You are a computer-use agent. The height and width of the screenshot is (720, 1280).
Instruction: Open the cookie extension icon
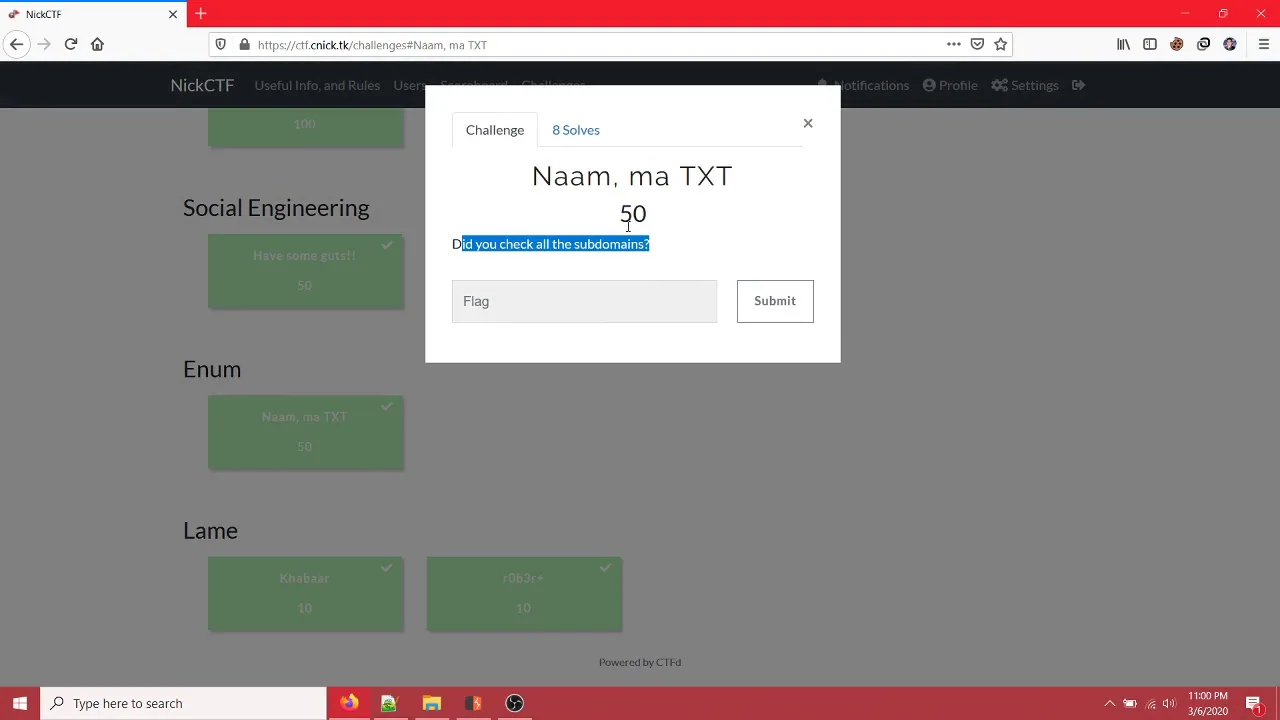click(x=1177, y=44)
